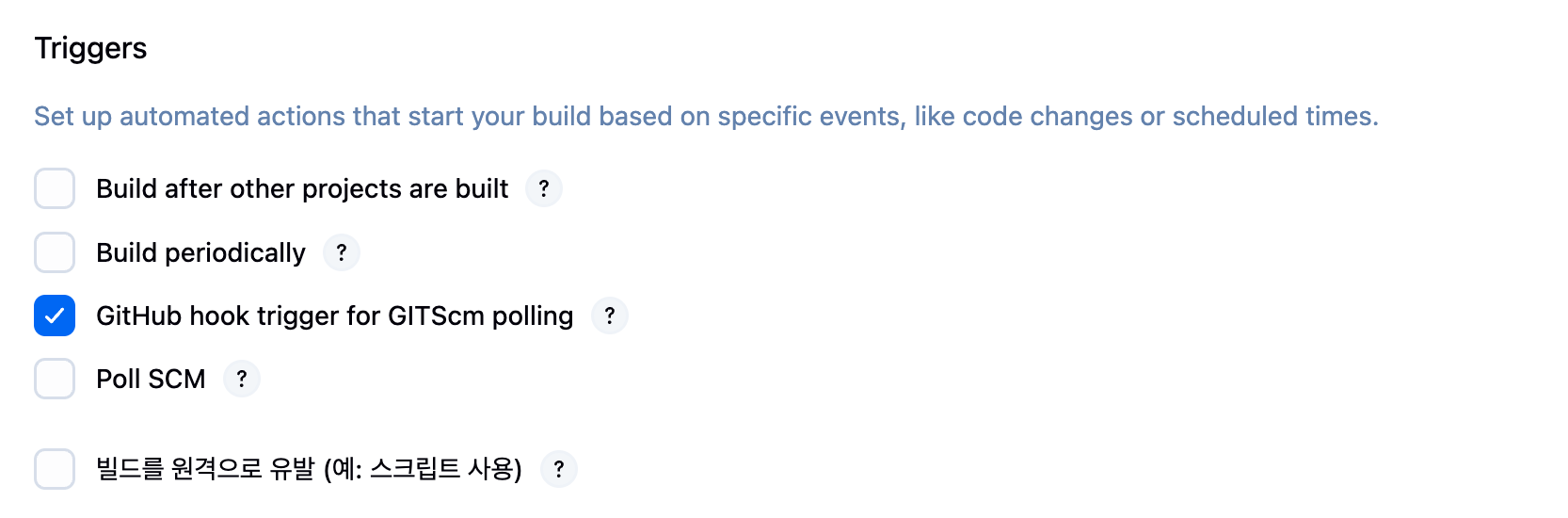Enable Build after other projects are built
1568x518 pixels.
tap(55, 188)
